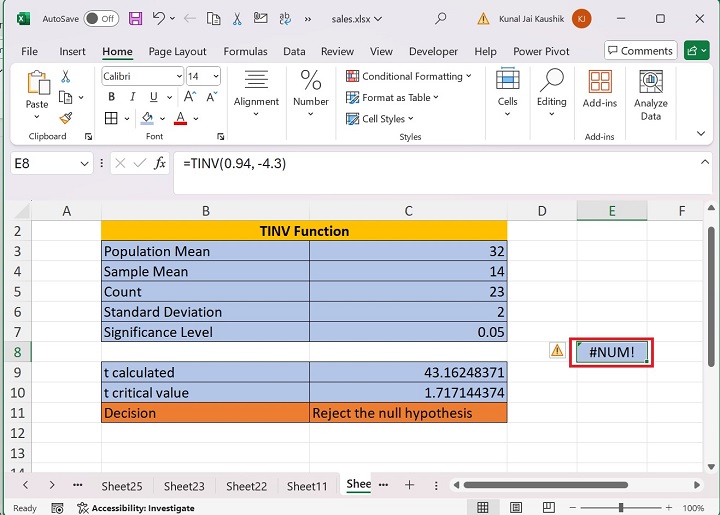Click the Insert Function fx icon
The height and width of the screenshot is (515, 720).
coord(160,163)
